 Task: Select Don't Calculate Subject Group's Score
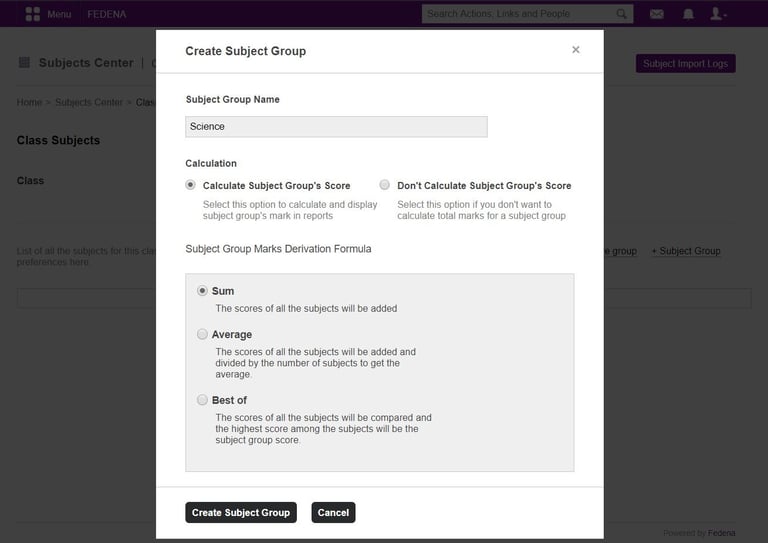point(385,185)
